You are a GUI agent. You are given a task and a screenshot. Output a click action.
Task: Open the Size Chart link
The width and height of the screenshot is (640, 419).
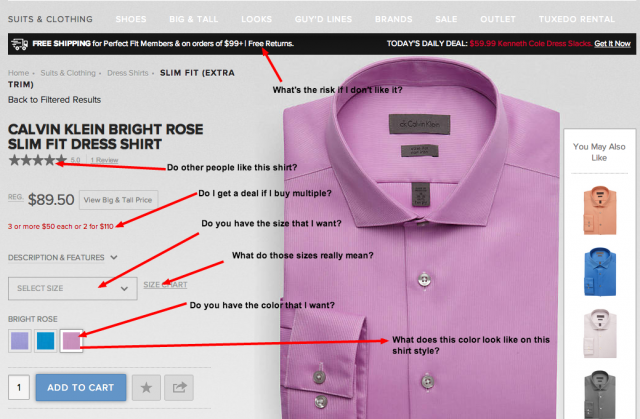[165, 285]
